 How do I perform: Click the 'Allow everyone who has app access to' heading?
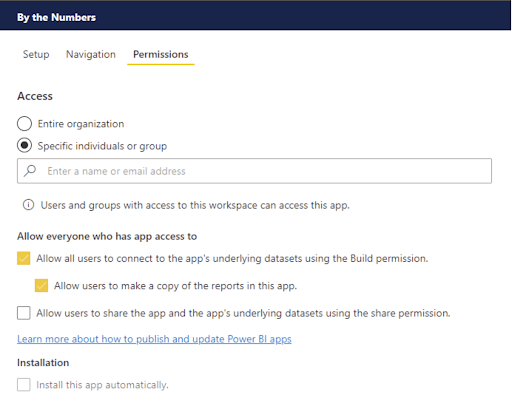(x=107, y=236)
